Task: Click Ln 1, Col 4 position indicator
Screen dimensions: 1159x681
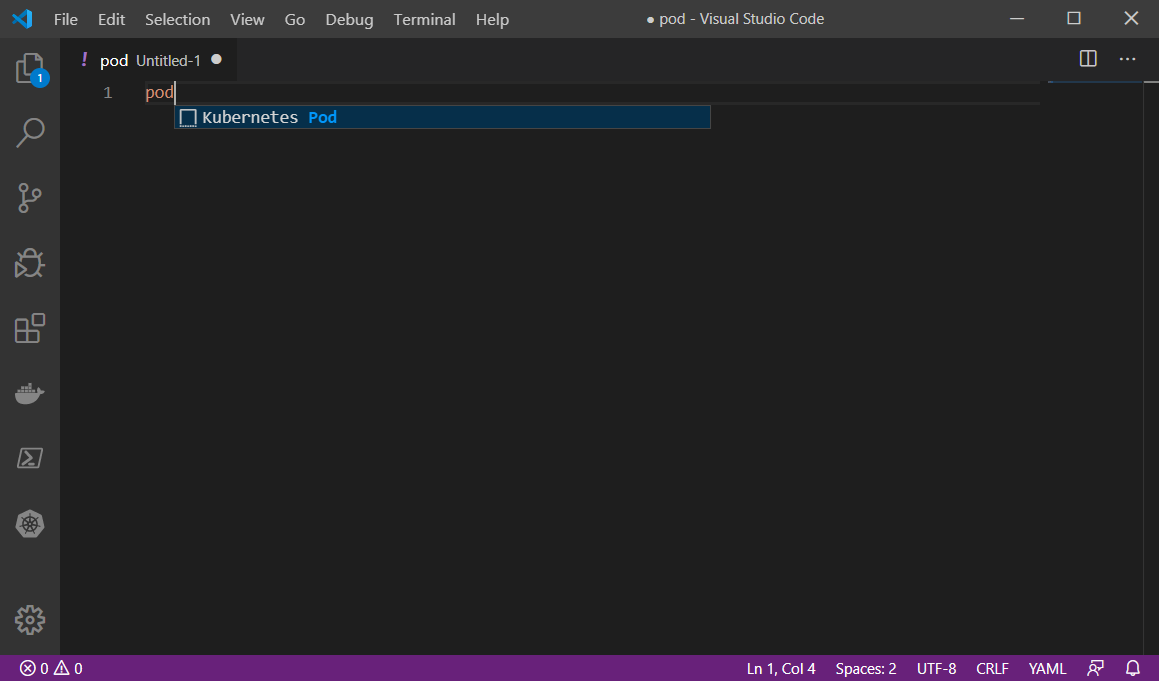Action: (781, 668)
